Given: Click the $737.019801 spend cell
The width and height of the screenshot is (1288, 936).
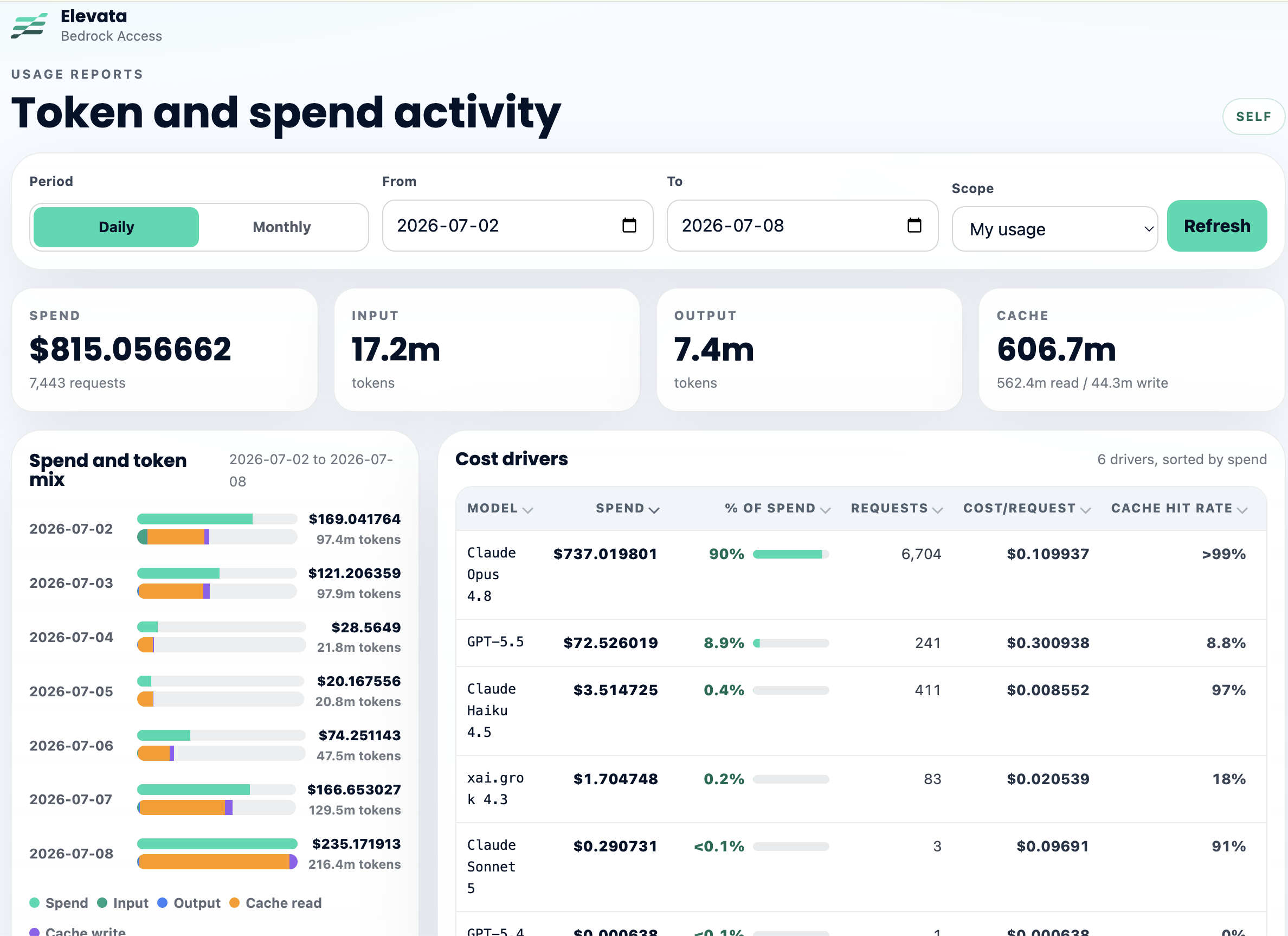Looking at the screenshot, I should click(x=606, y=554).
